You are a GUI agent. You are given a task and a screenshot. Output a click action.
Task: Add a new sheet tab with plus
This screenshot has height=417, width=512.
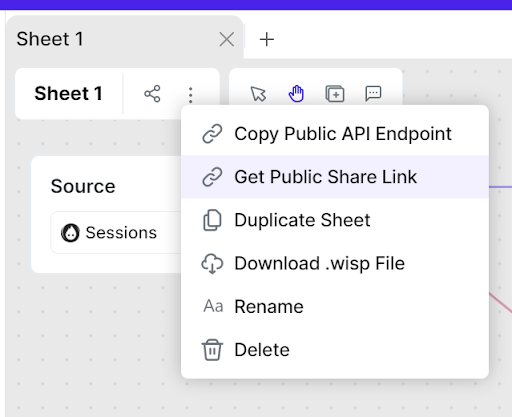(x=267, y=39)
